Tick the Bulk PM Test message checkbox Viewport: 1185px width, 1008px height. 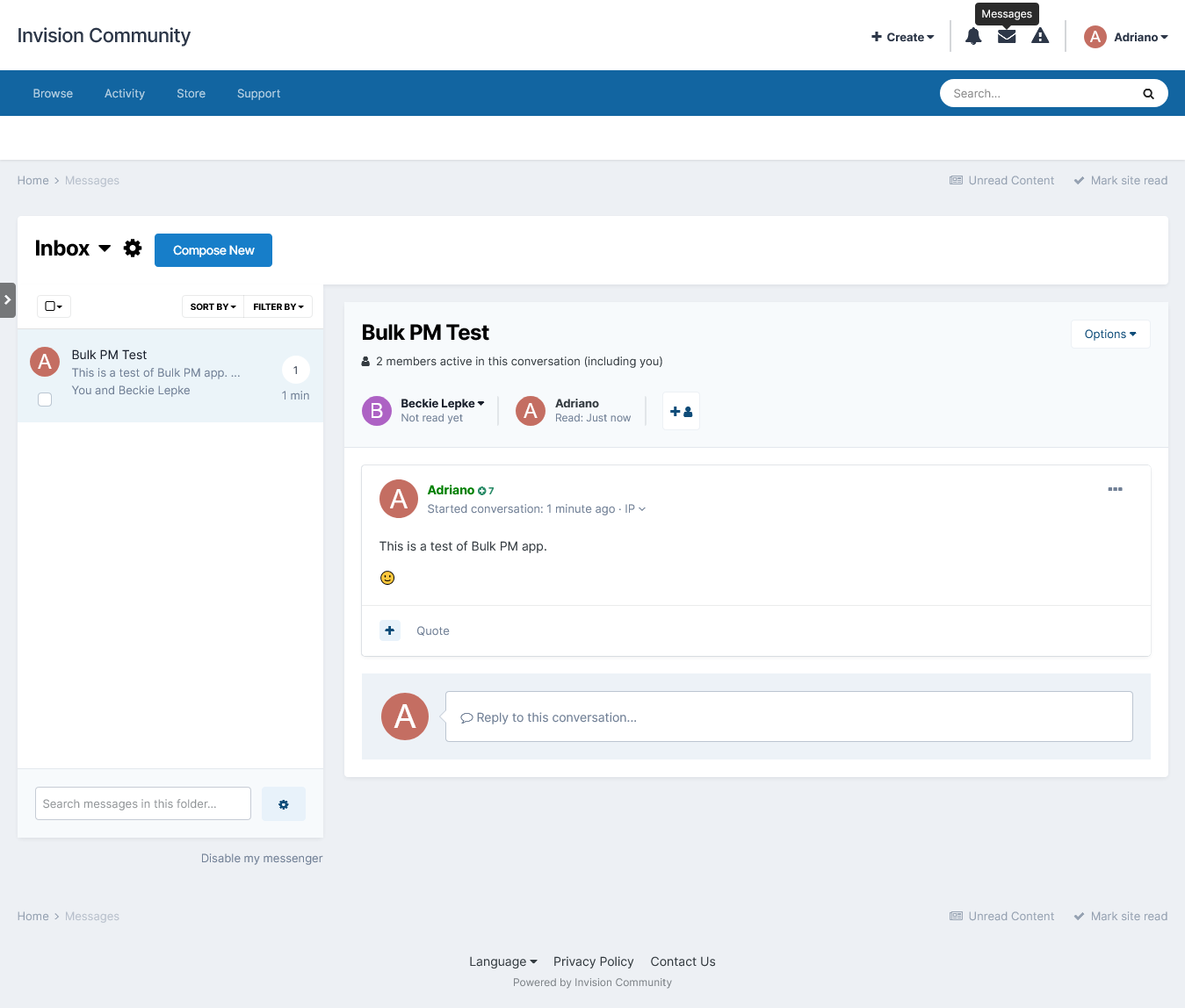pos(45,400)
